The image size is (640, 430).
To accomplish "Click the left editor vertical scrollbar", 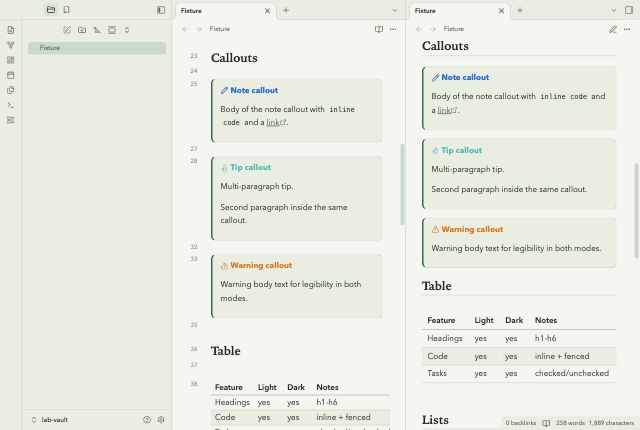I will [402, 184].
